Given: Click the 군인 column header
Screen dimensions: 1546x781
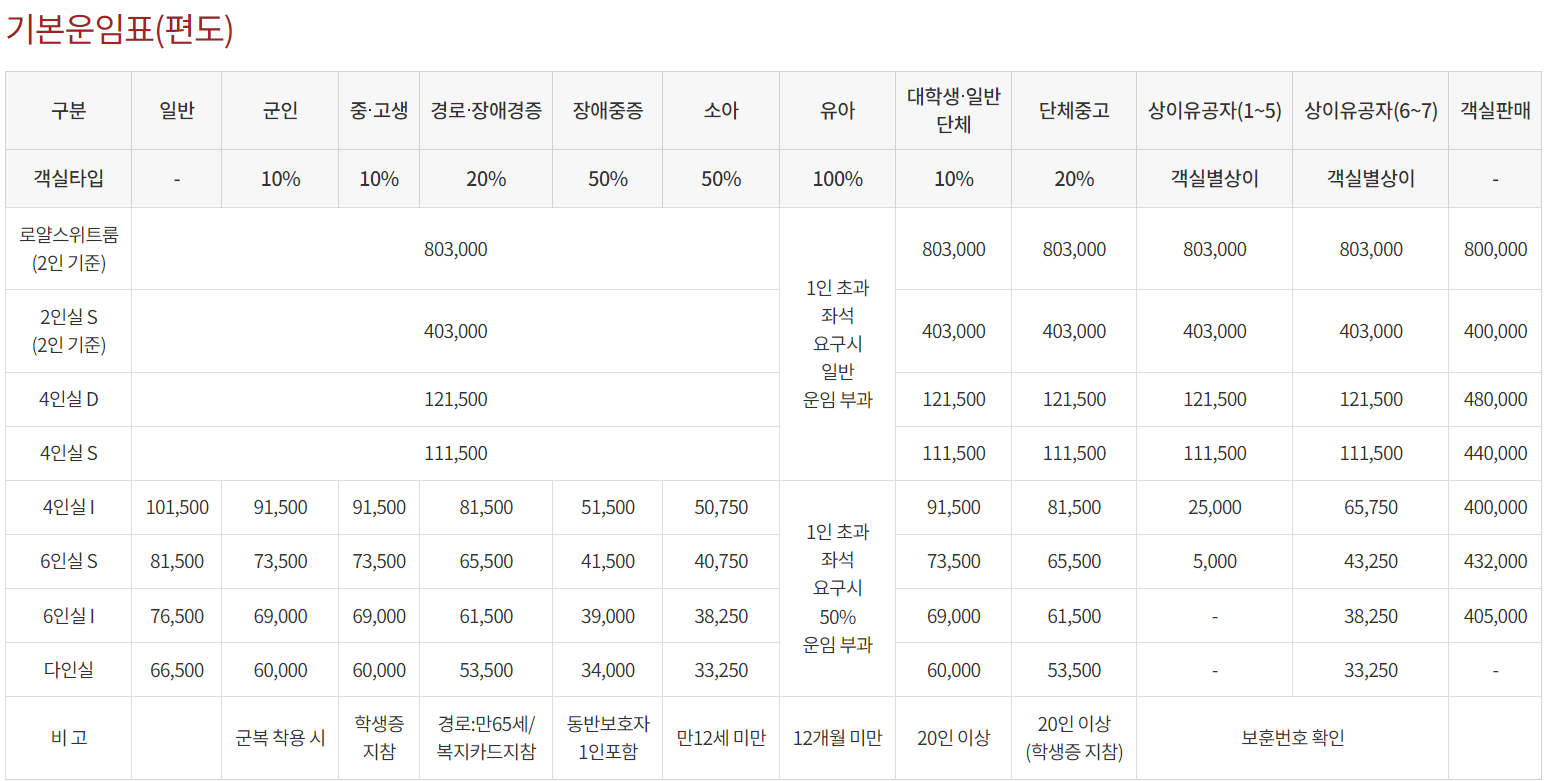Looking at the screenshot, I should pyautogui.click(x=280, y=111).
